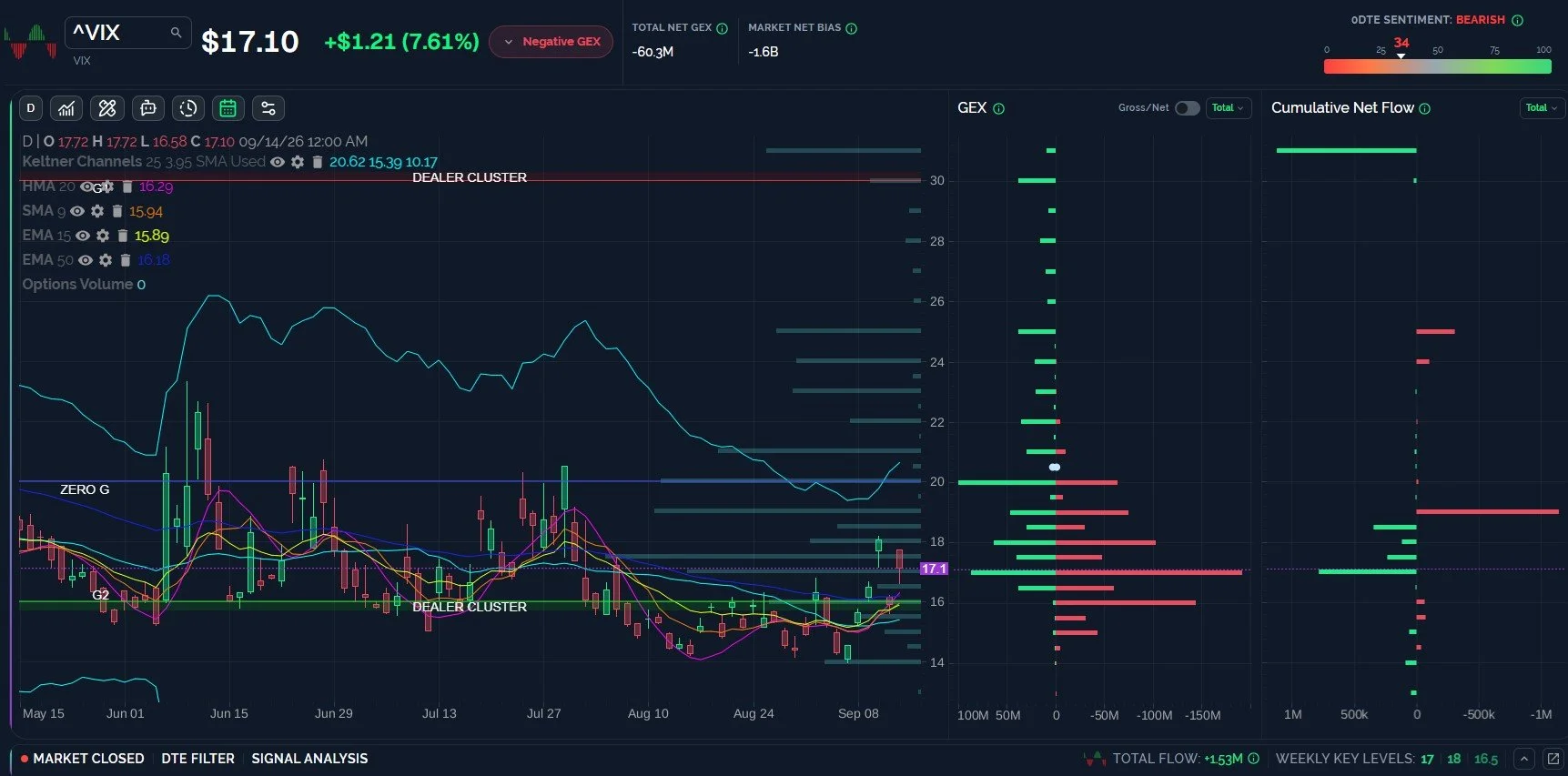Open the drawing tools ruler-pencil icon
Screen dimensions: 1568x776
(107, 108)
